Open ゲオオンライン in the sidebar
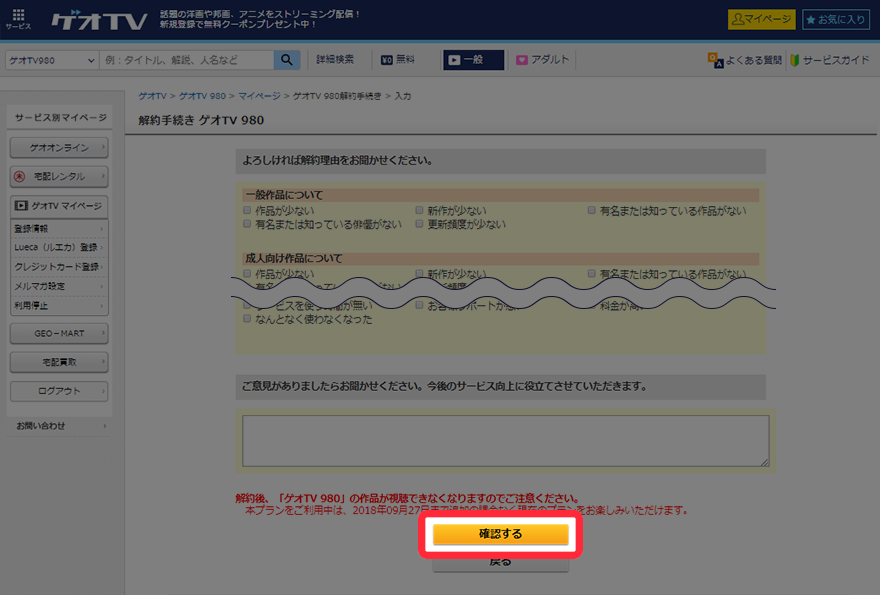 59,148
